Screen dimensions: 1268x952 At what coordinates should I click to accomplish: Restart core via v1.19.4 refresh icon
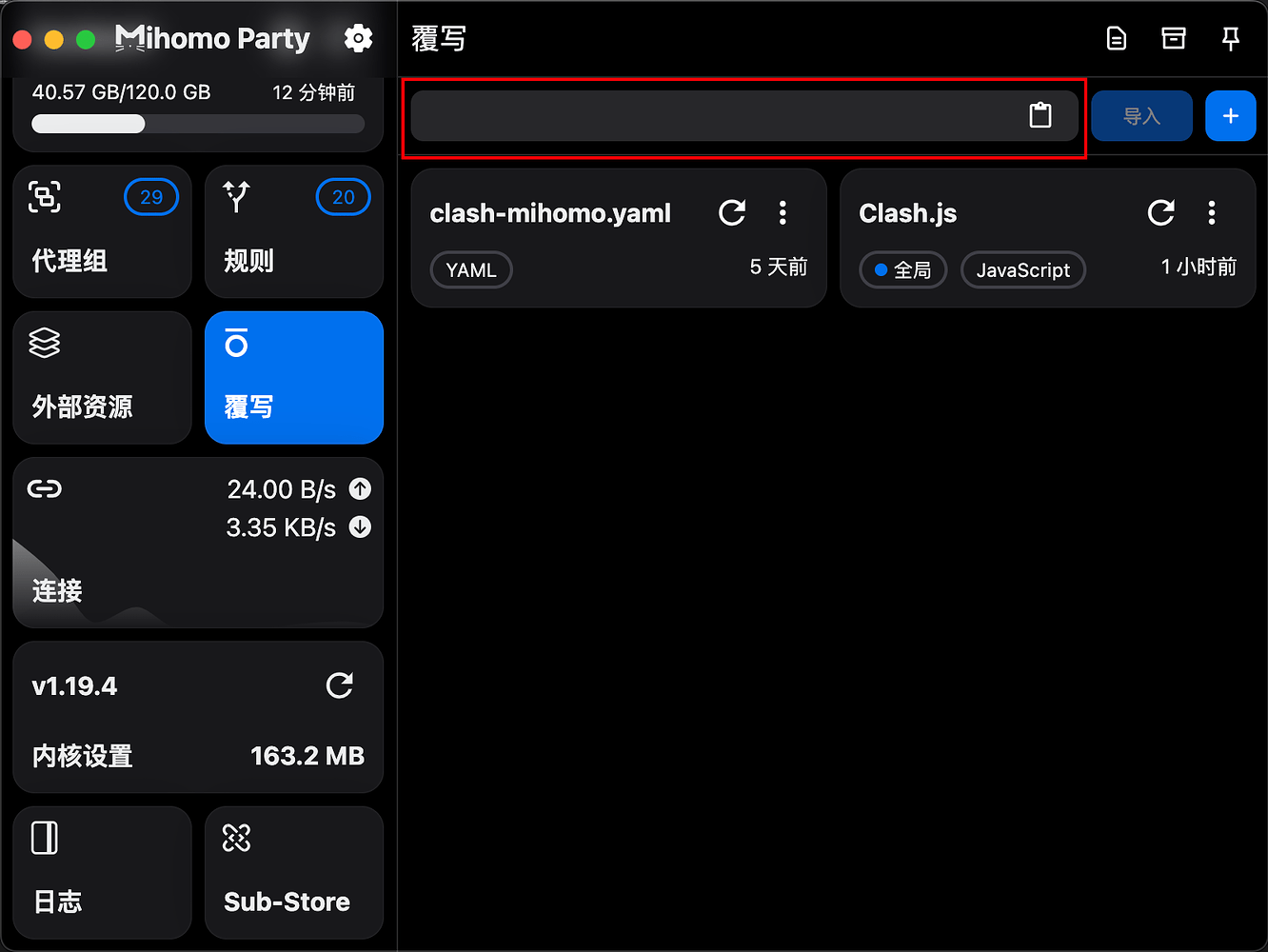point(340,685)
